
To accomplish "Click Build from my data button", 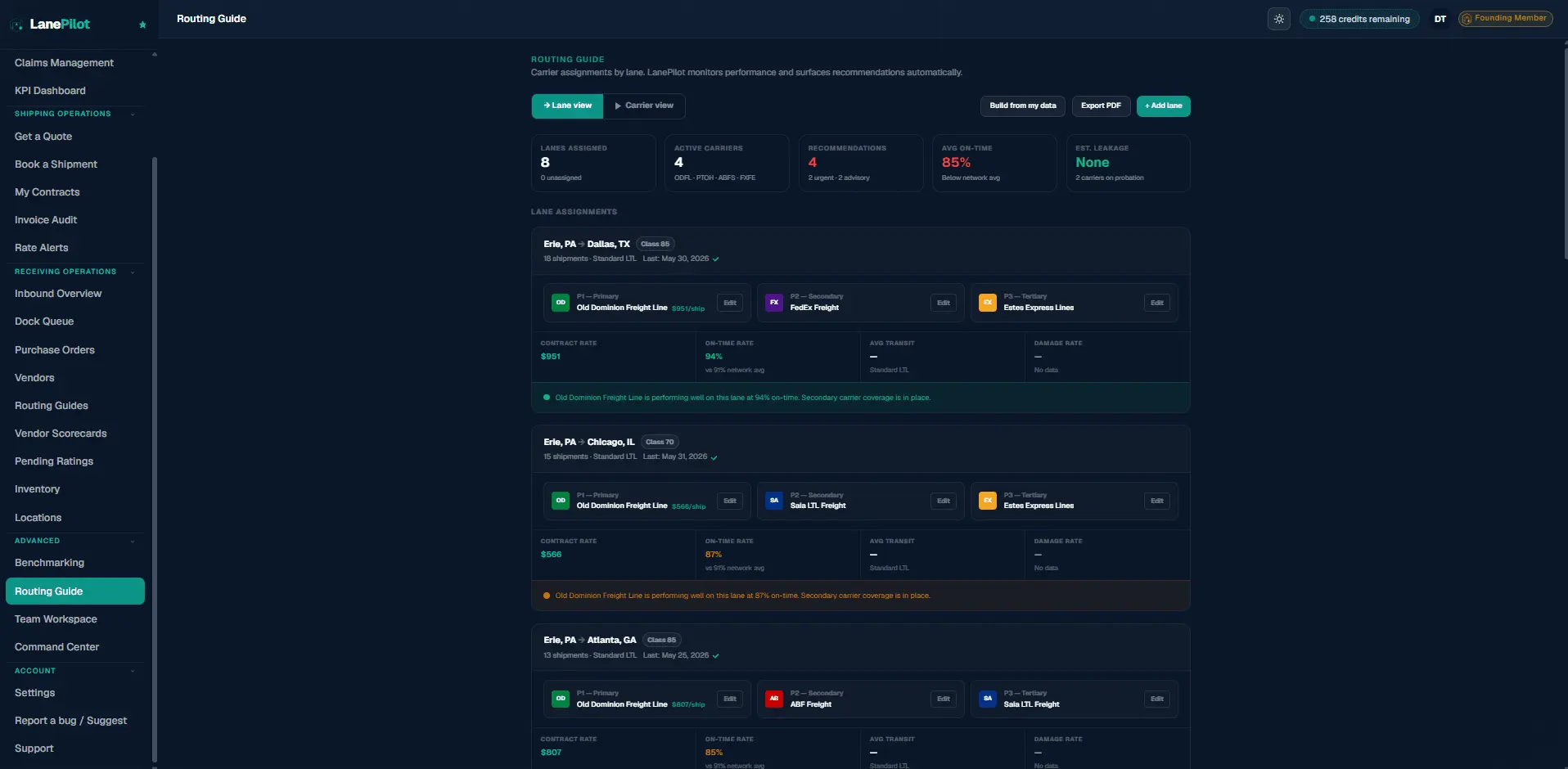I will pos(1023,106).
